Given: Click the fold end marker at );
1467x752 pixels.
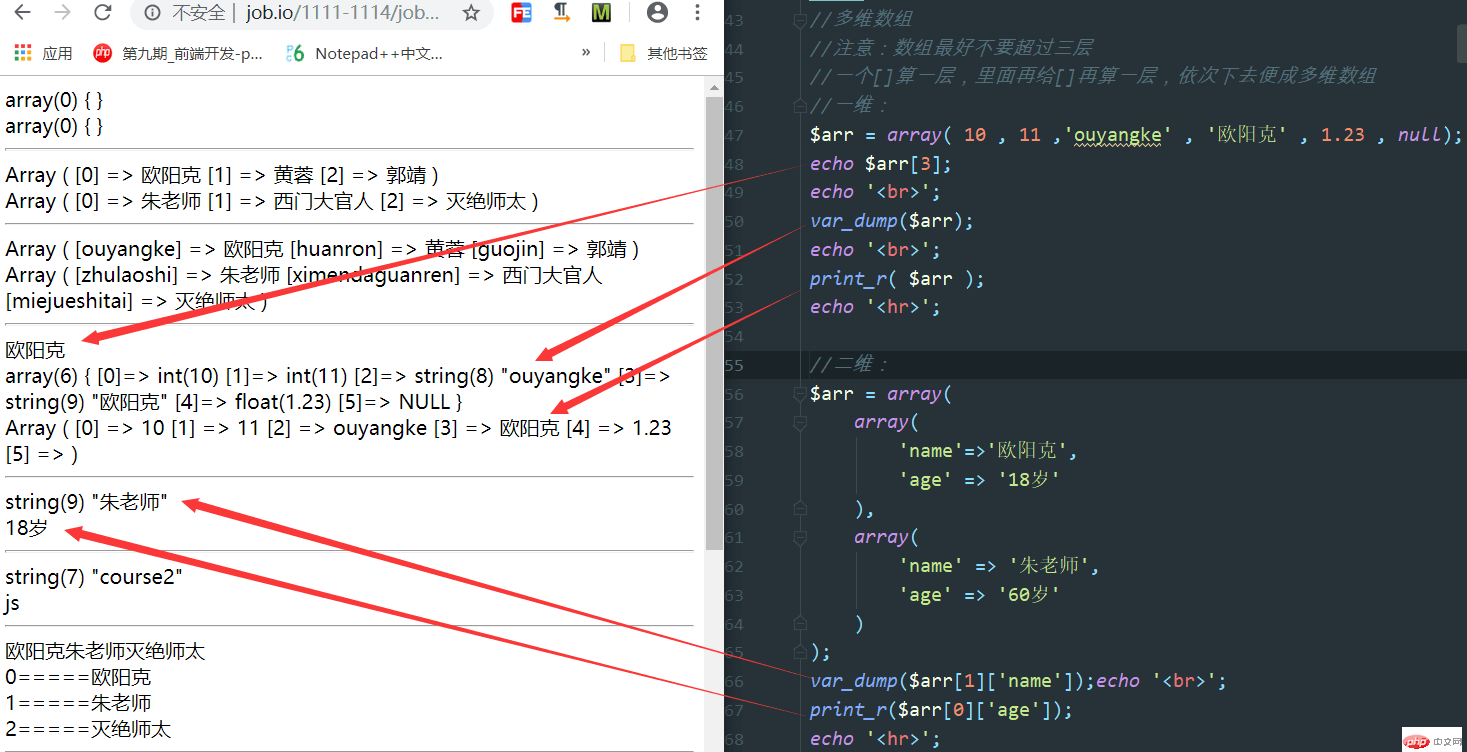Looking at the screenshot, I should [x=799, y=652].
